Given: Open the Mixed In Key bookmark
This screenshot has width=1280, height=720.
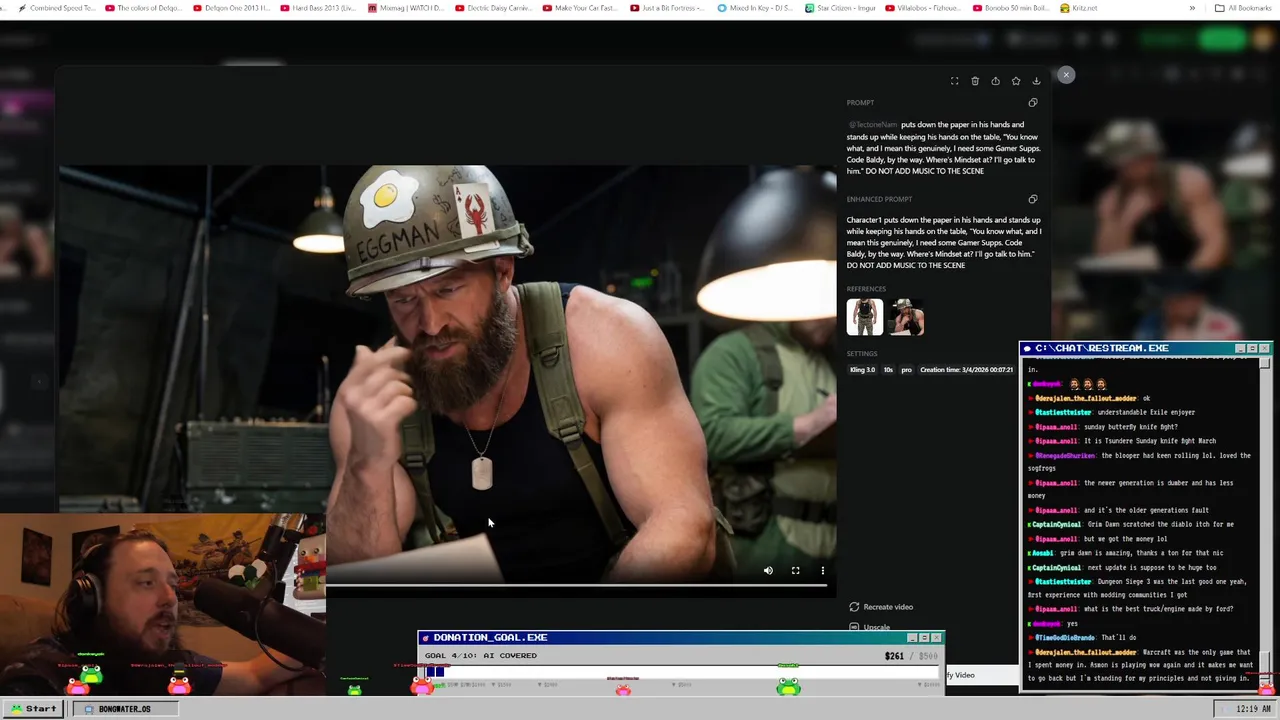Looking at the screenshot, I should tap(756, 8).
